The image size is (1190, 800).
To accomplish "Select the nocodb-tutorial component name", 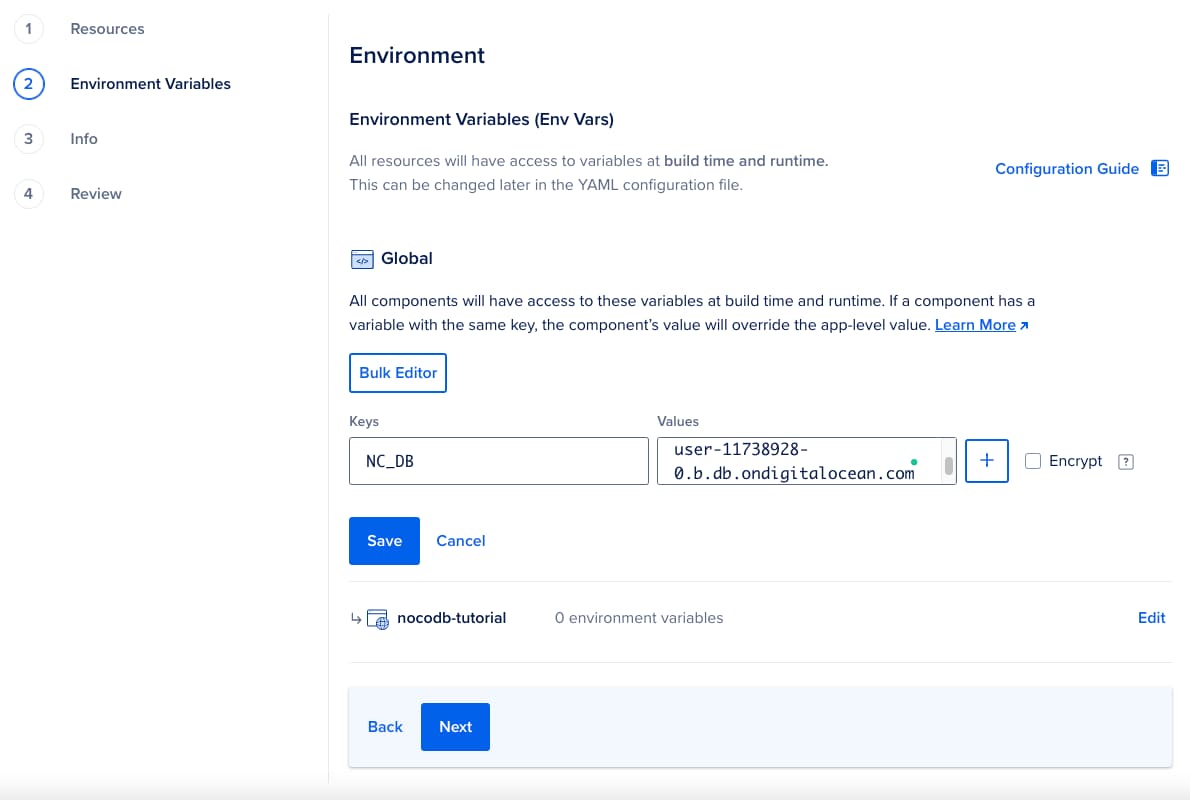I will [x=452, y=618].
